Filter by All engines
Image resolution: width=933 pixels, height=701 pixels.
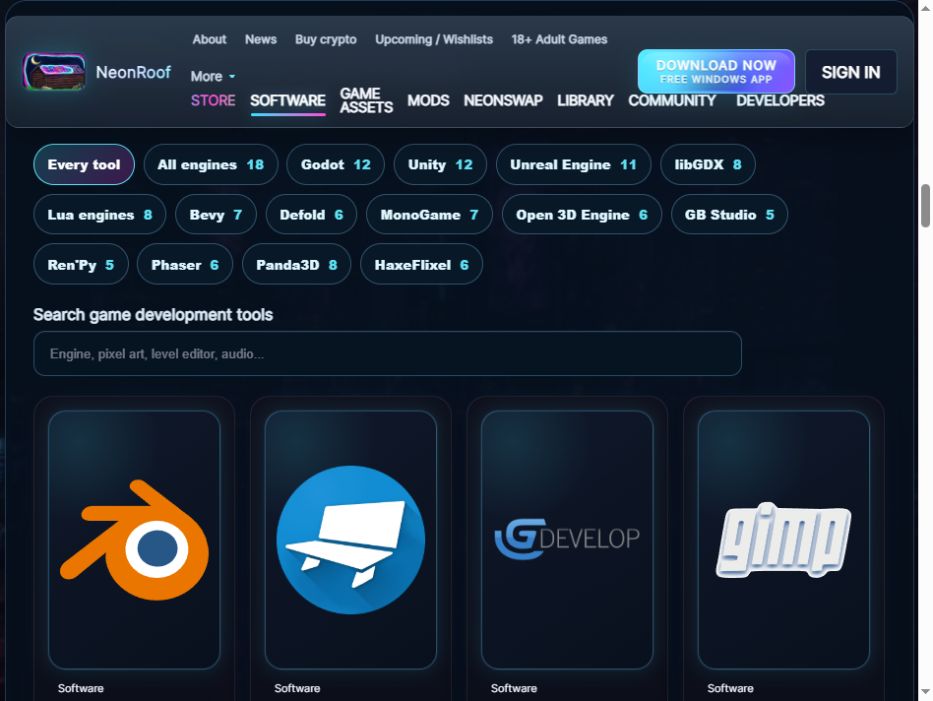(x=211, y=164)
